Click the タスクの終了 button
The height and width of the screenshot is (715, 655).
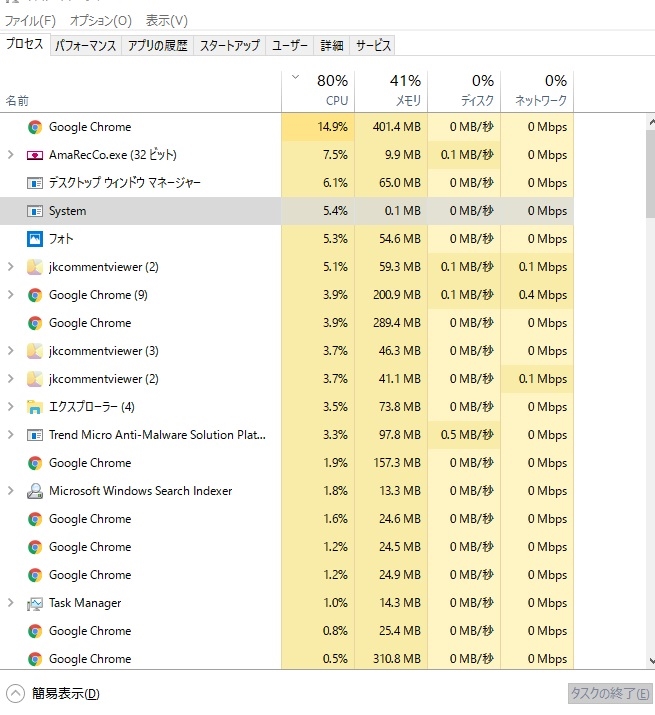point(609,693)
